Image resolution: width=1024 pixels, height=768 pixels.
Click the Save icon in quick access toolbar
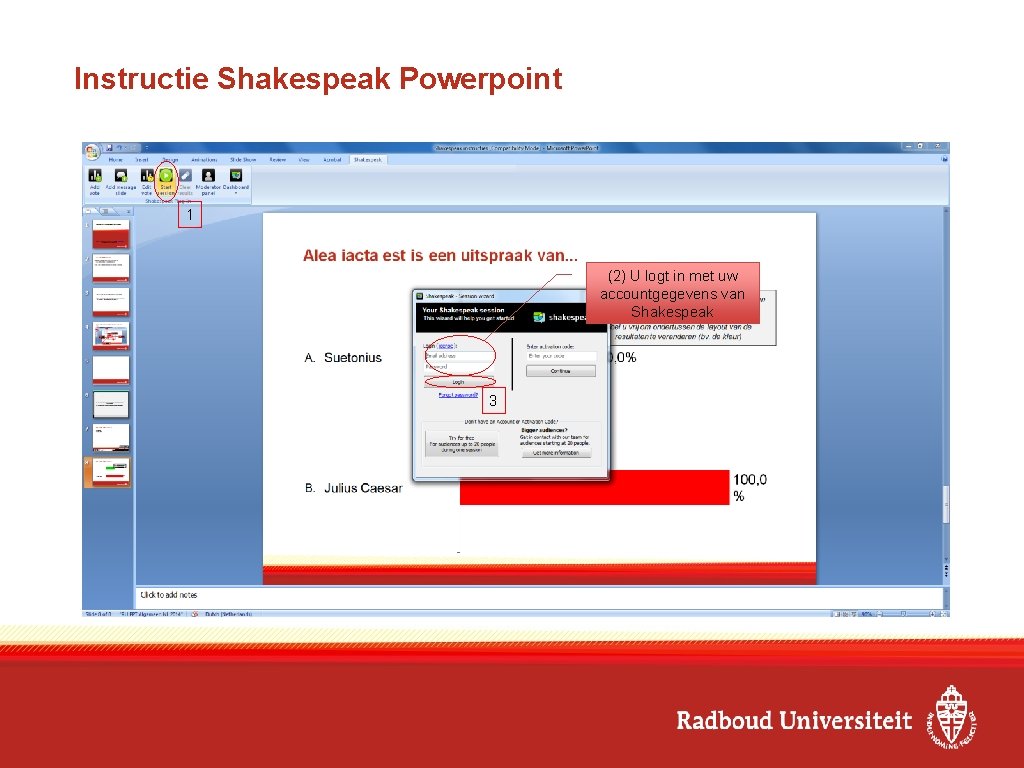109,148
